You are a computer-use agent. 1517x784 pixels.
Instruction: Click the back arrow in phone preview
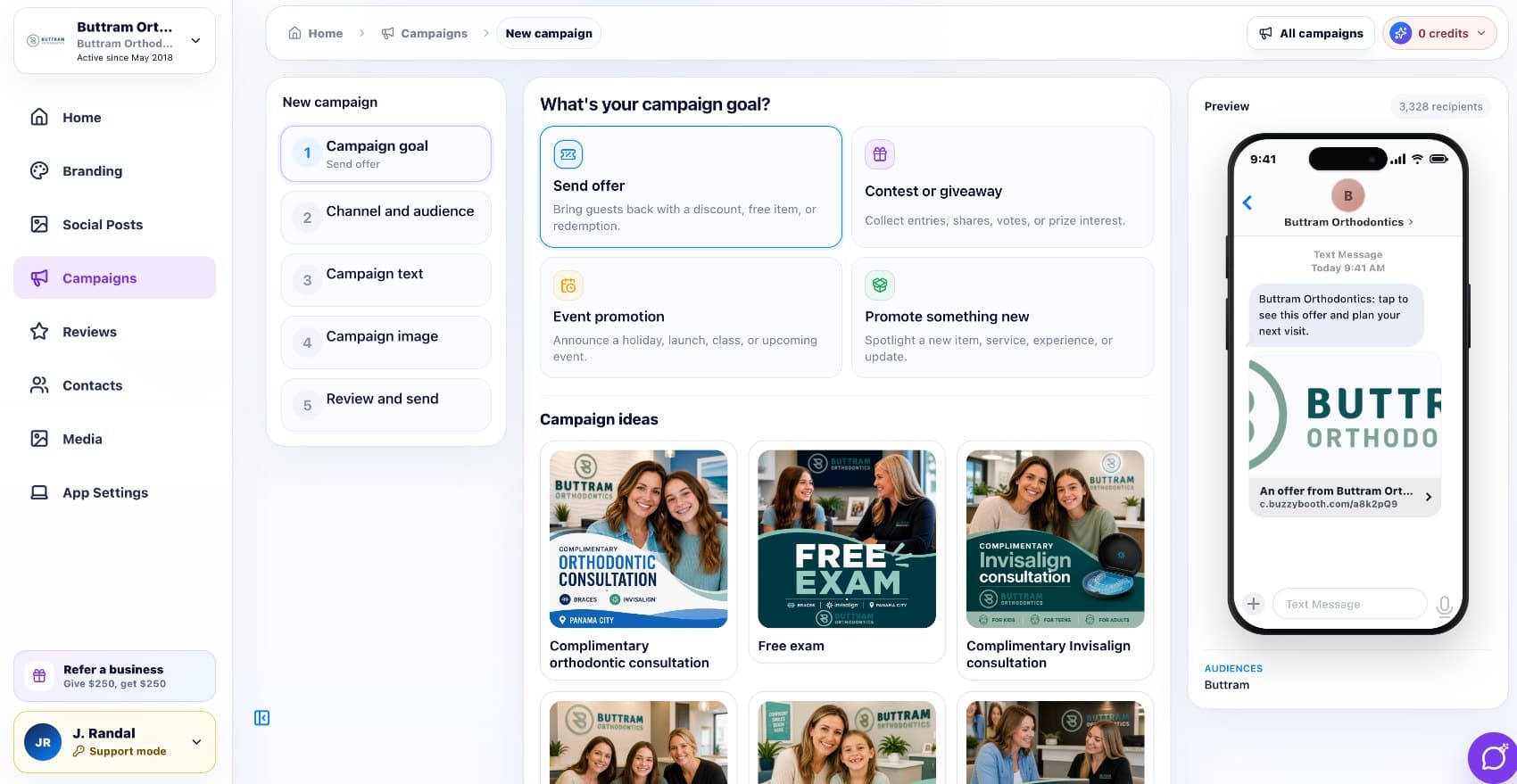tap(1248, 202)
